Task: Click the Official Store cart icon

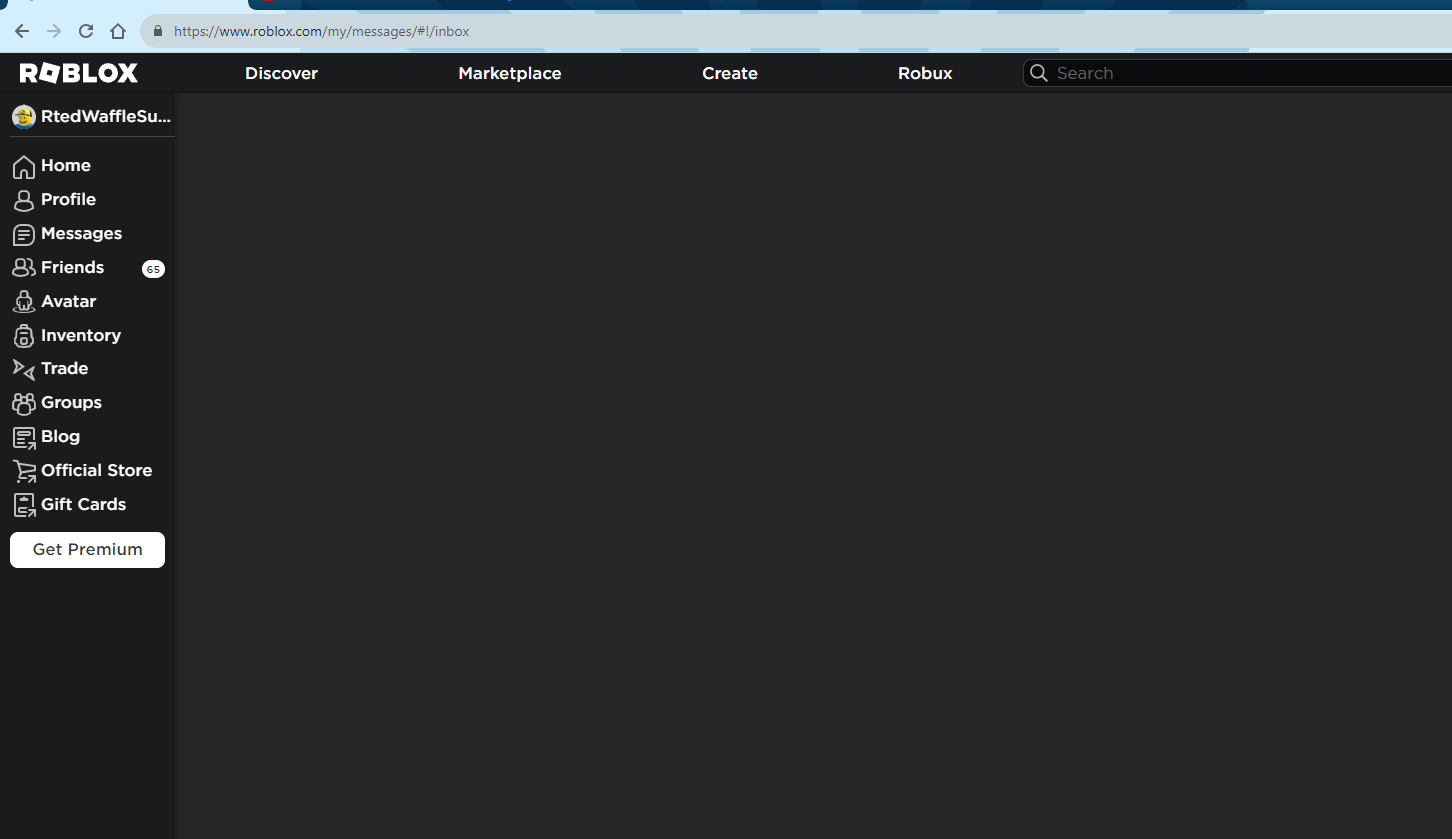Action: coord(24,470)
